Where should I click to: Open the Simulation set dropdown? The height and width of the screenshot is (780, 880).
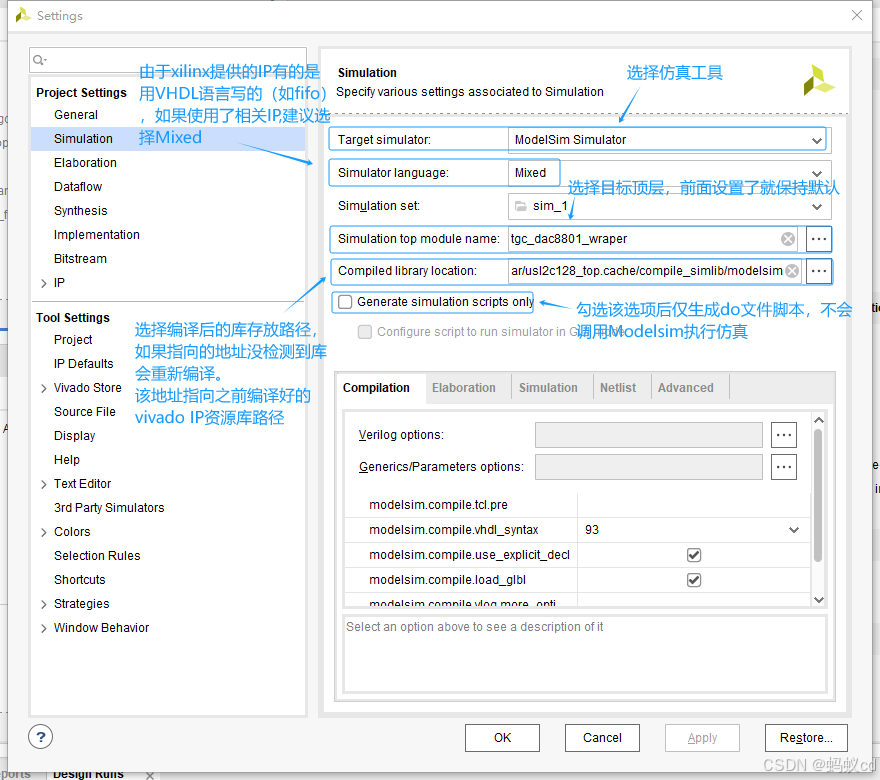point(817,207)
